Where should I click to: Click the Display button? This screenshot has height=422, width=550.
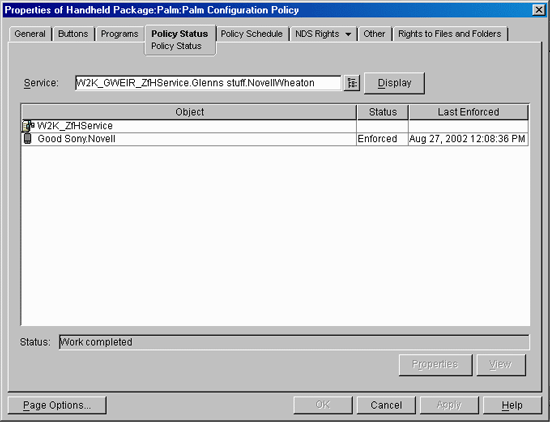[x=394, y=83]
